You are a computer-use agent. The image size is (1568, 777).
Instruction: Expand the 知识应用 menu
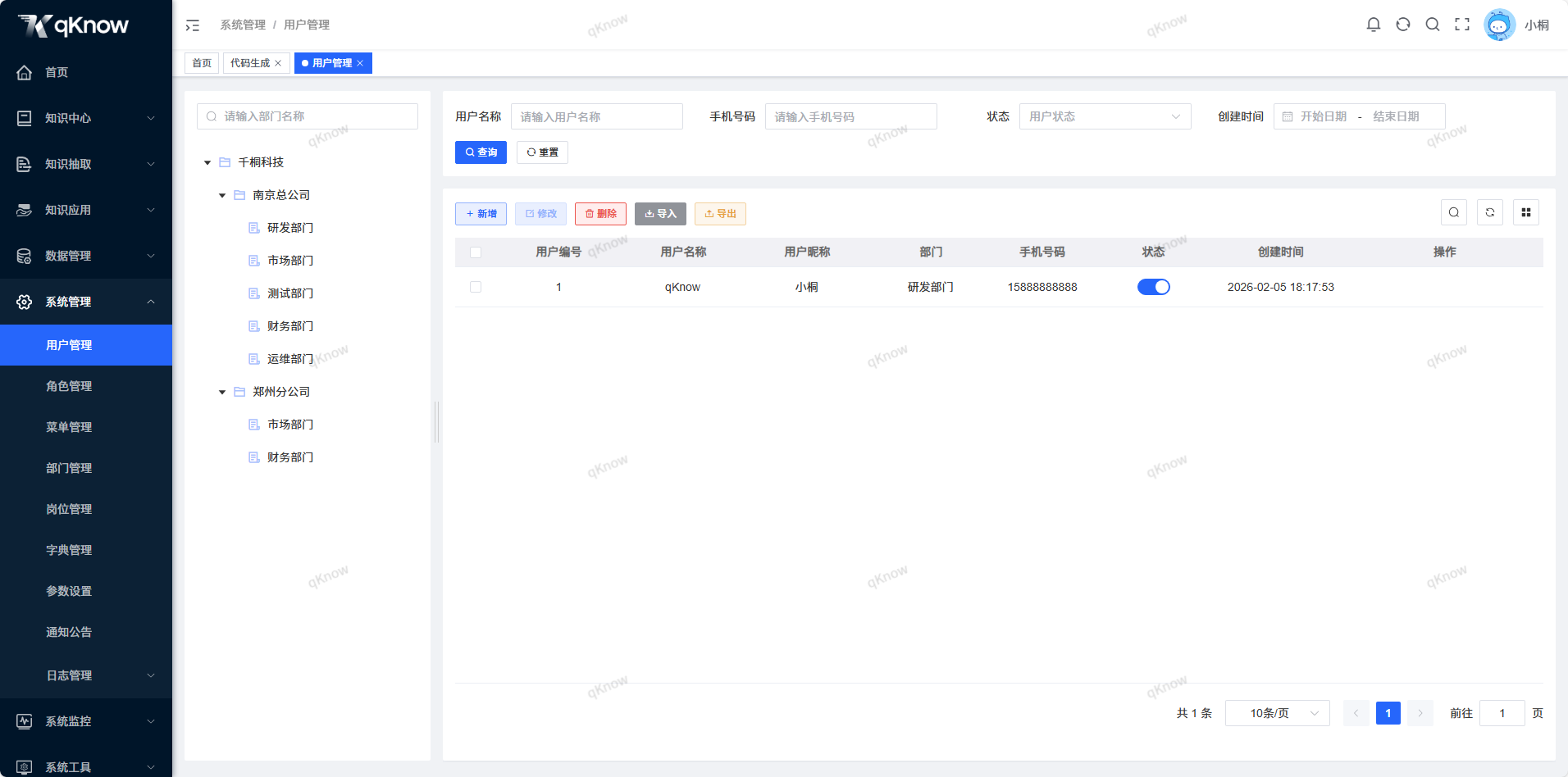click(x=151, y=210)
